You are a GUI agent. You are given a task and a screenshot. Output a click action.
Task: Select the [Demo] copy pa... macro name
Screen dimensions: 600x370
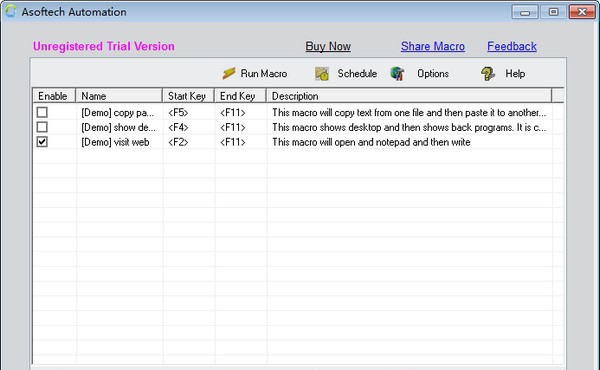point(117,112)
